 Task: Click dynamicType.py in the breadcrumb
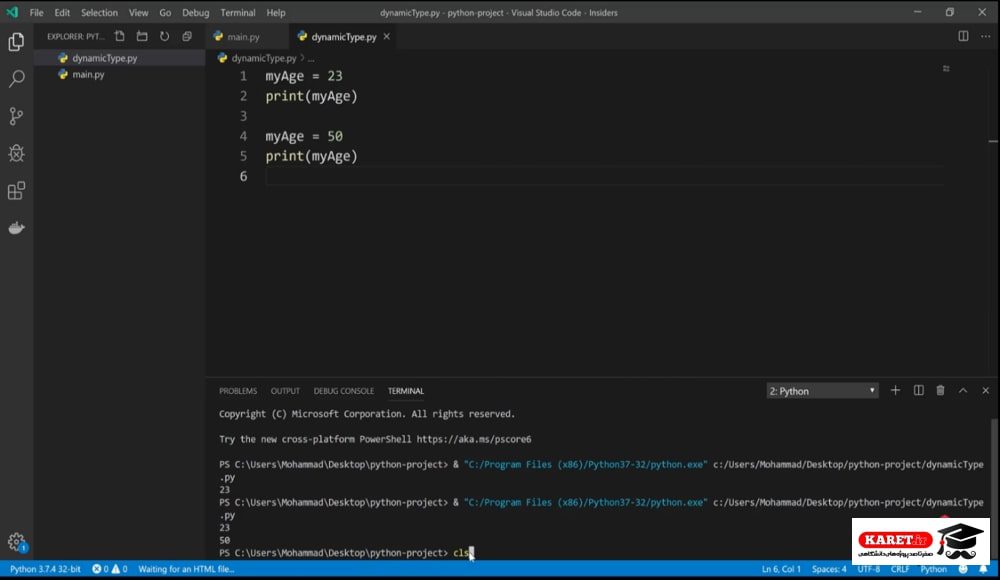click(263, 58)
